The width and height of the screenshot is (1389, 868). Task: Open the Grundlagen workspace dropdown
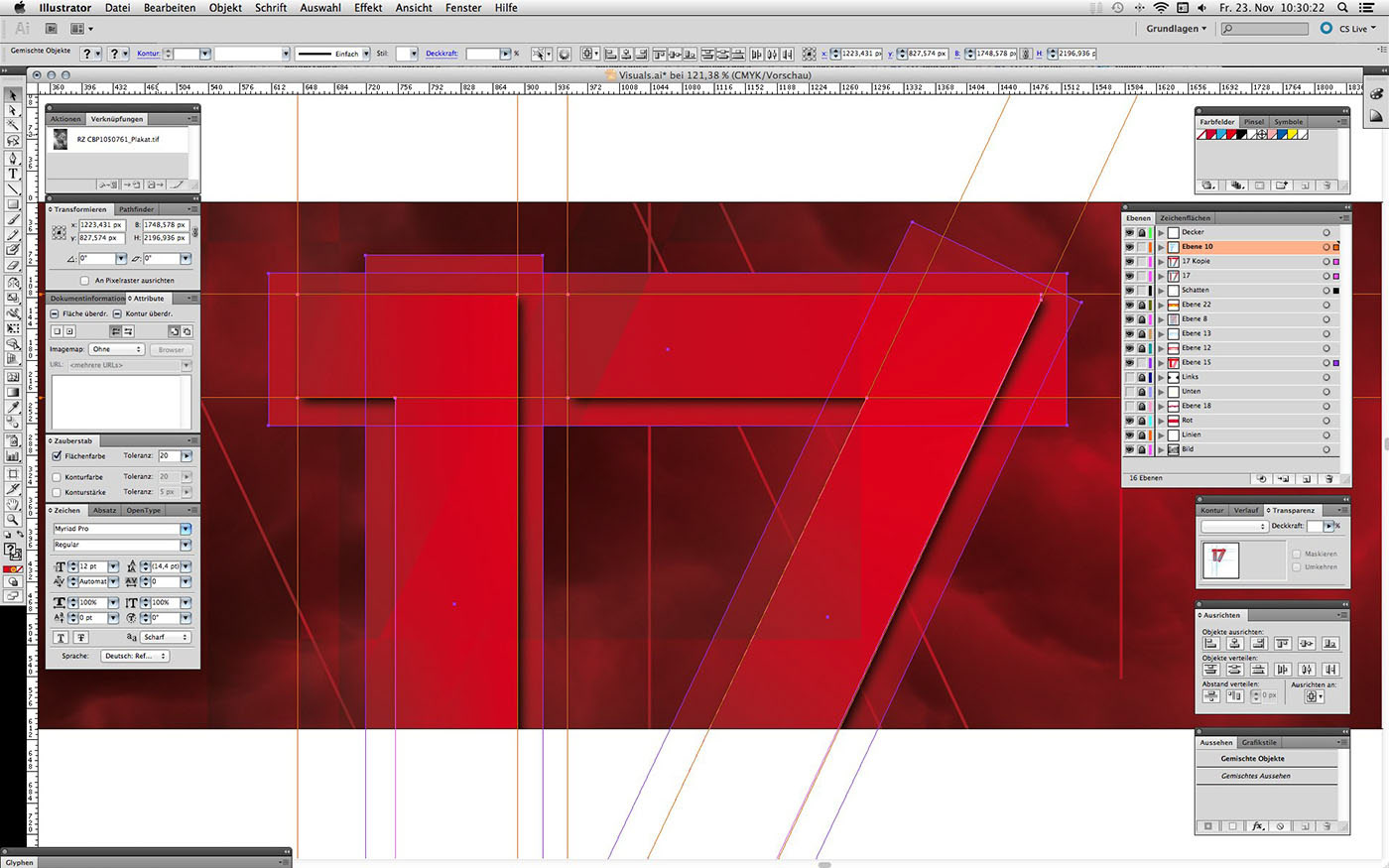1177,29
